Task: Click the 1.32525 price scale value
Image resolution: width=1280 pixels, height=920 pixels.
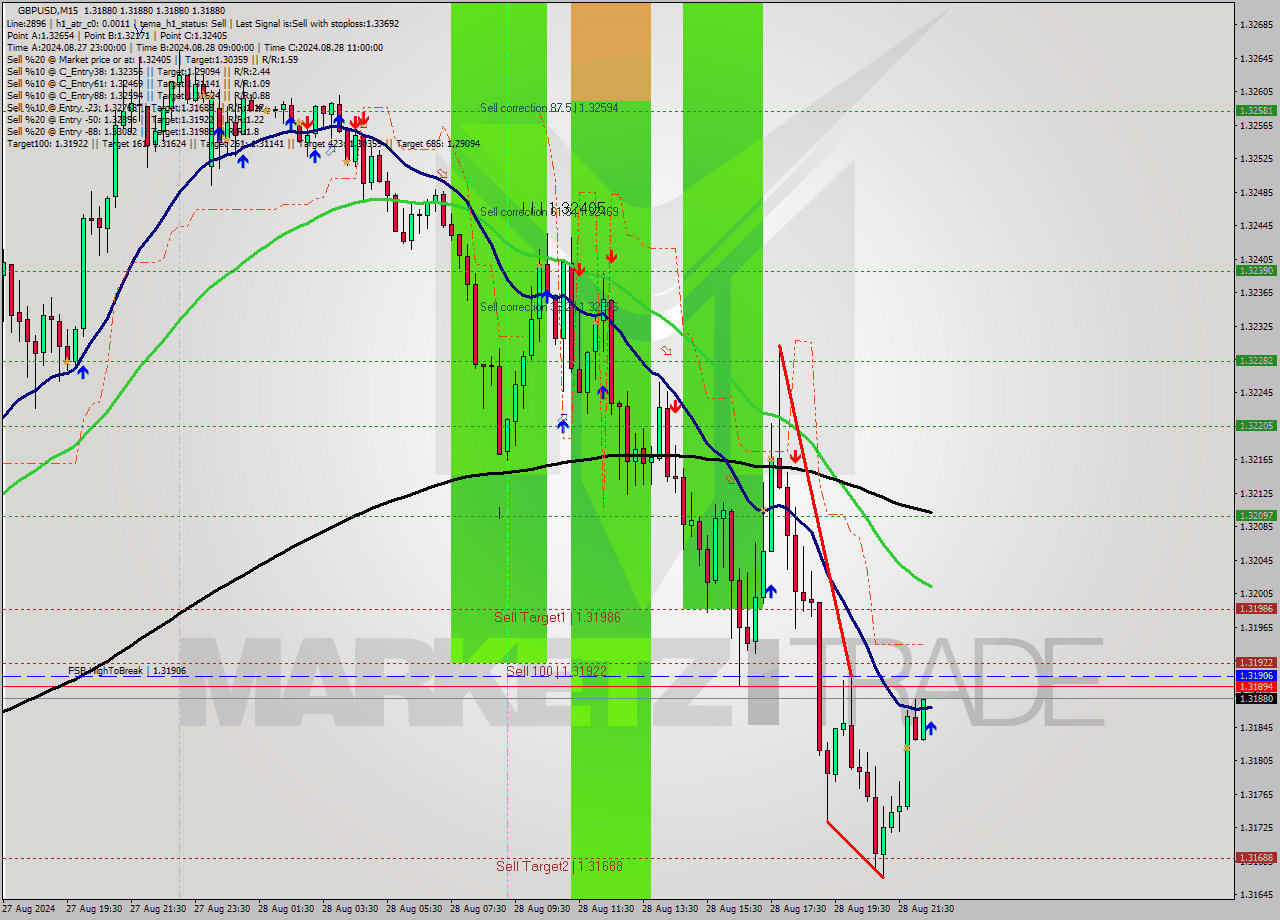Action: pyautogui.click(x=1256, y=158)
